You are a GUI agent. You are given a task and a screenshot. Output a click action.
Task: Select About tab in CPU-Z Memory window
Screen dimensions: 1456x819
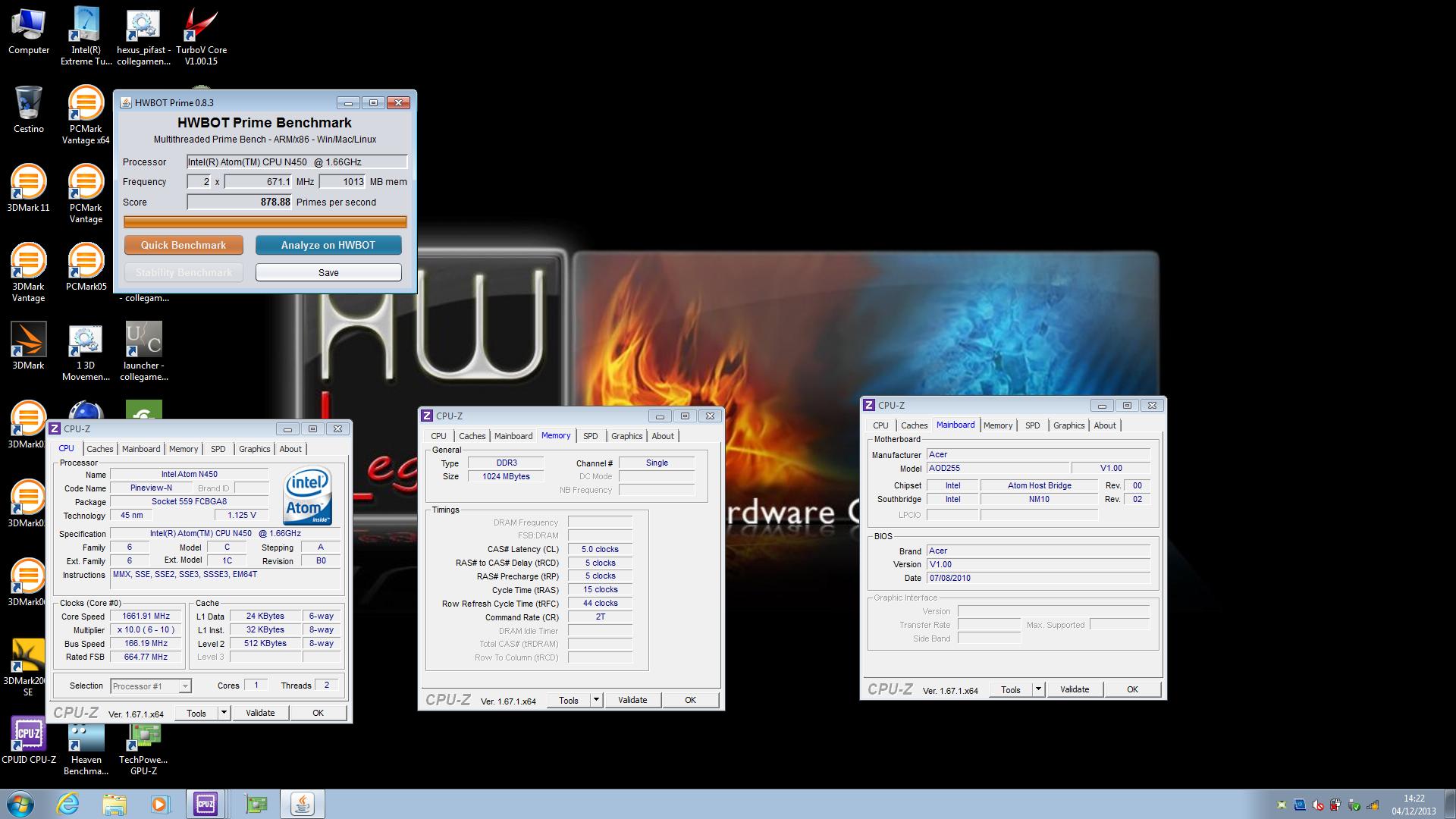pos(663,436)
